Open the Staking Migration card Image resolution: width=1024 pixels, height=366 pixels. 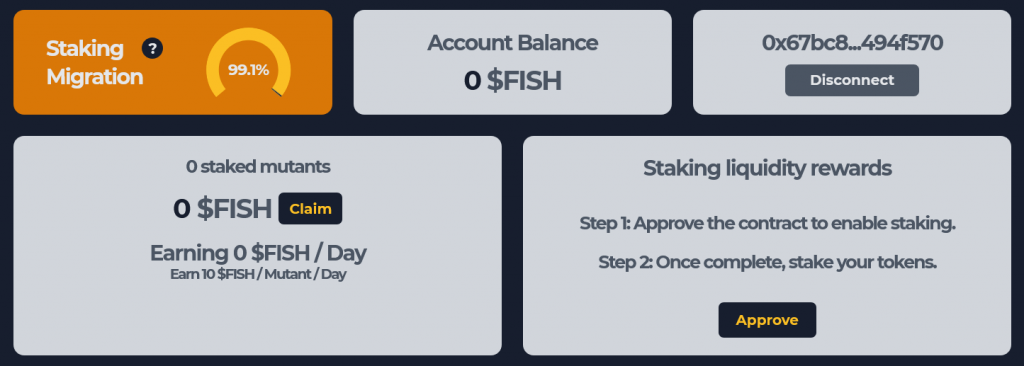pyautogui.click(x=173, y=62)
